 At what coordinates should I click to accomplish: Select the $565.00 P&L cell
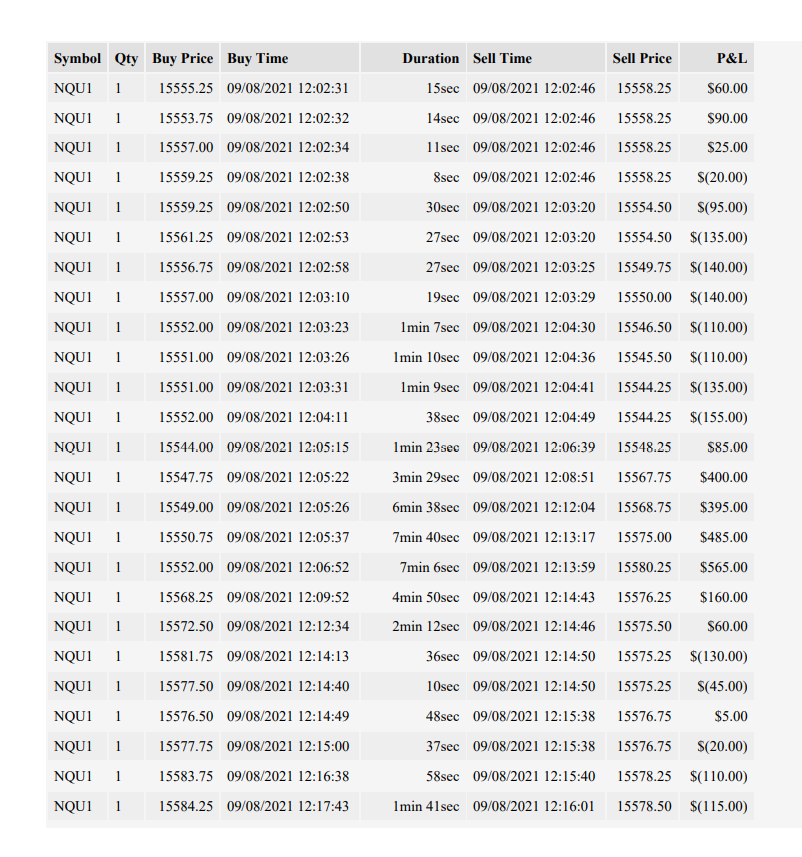pos(717,567)
